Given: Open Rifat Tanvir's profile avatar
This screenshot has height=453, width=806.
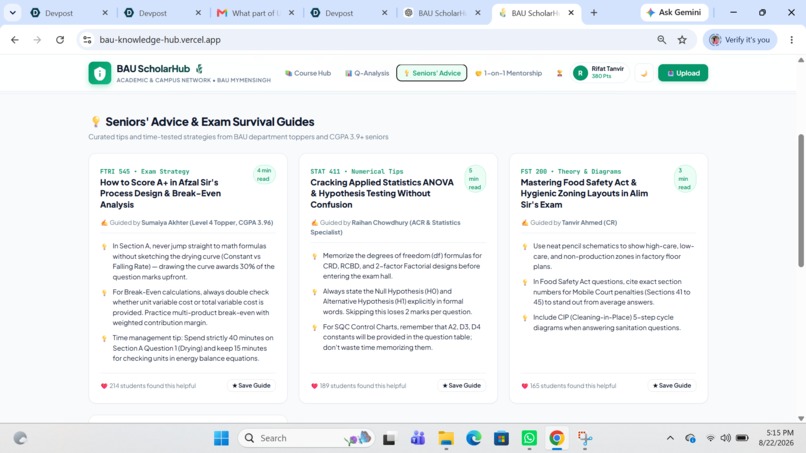Looking at the screenshot, I should tap(580, 73).
